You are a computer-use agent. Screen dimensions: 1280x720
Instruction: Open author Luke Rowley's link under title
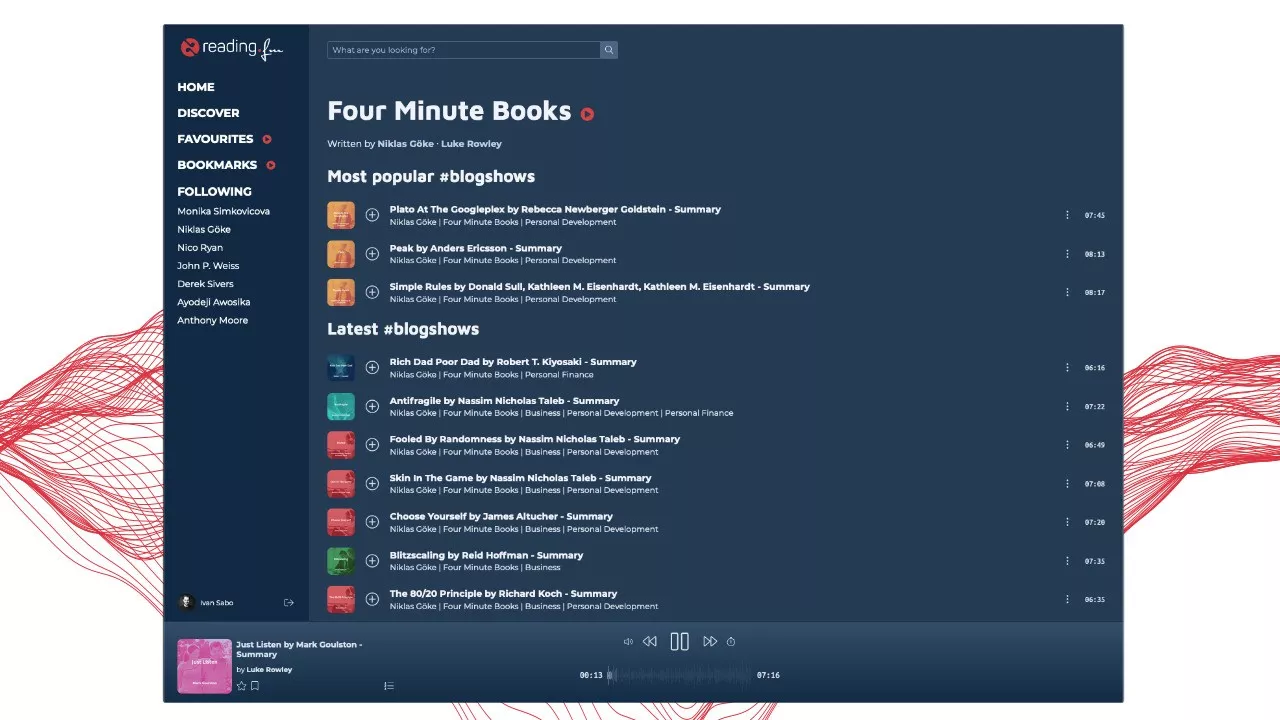click(471, 144)
